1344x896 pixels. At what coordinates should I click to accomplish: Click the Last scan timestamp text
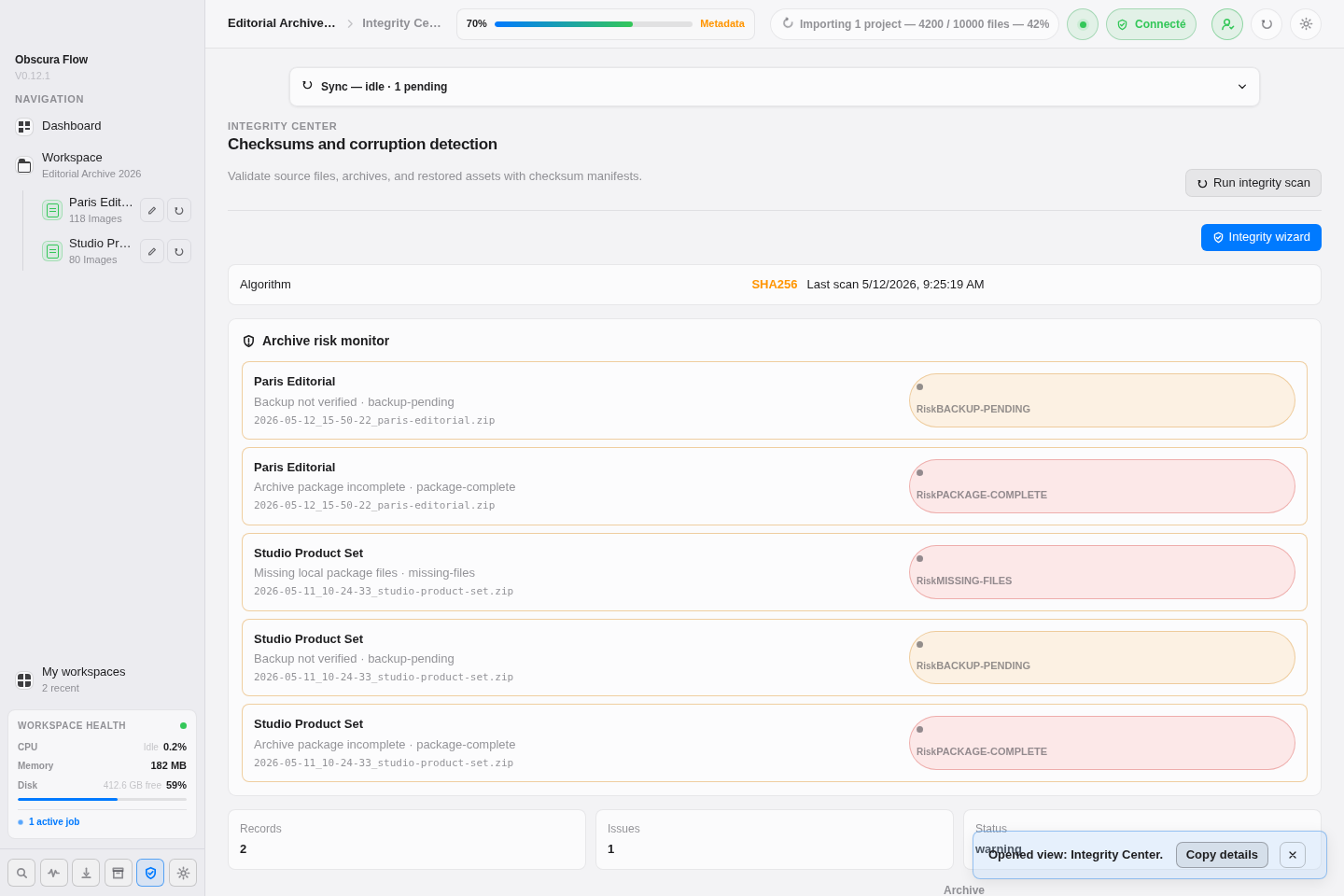pyautogui.click(x=895, y=285)
